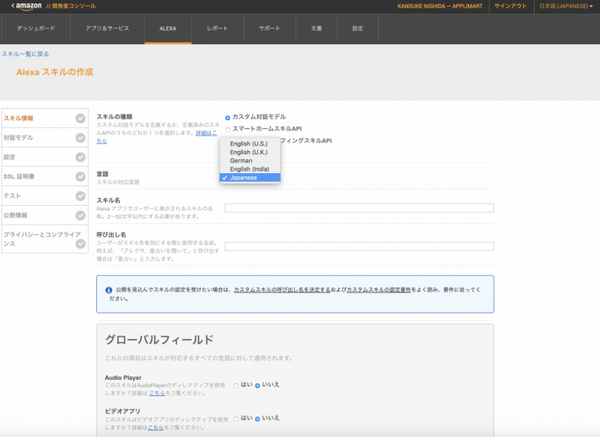Switch to the レポート tab
600x437 pixels.
pos(217,29)
